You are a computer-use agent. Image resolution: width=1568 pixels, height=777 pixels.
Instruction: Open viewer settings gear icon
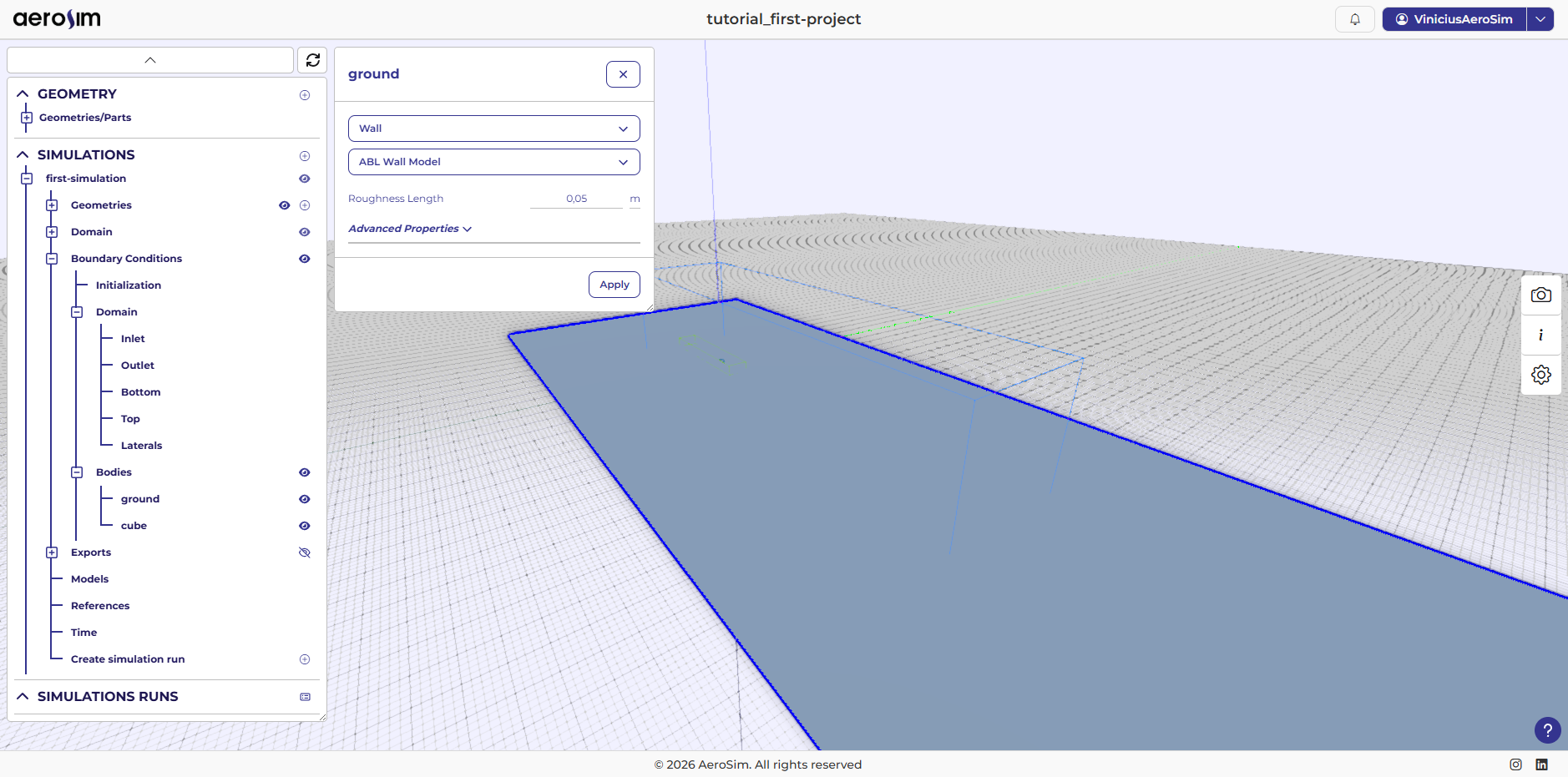[1540, 375]
